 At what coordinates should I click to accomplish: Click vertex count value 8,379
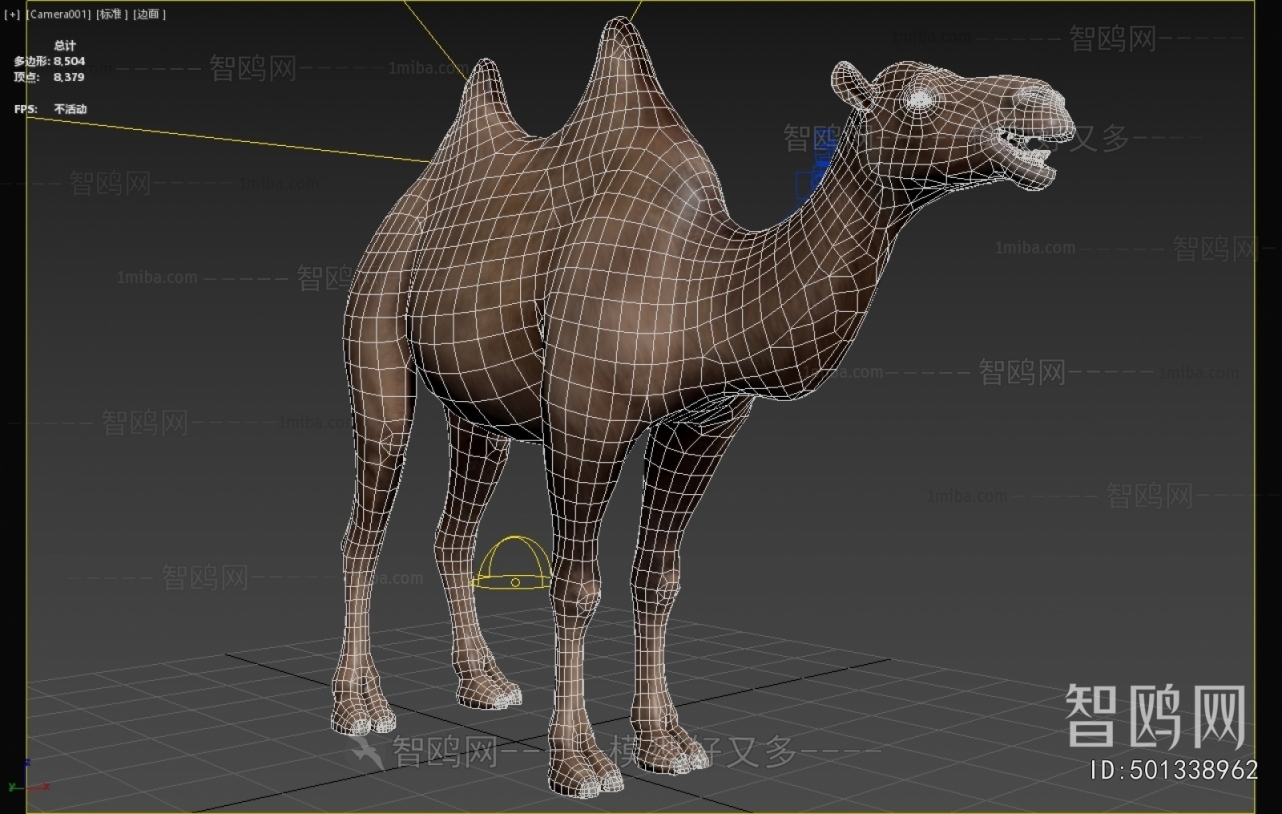coord(69,77)
